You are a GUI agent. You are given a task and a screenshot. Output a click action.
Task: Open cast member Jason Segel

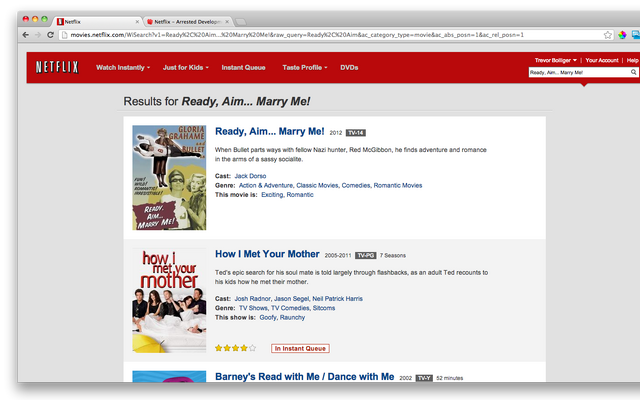pyautogui.click(x=291, y=299)
